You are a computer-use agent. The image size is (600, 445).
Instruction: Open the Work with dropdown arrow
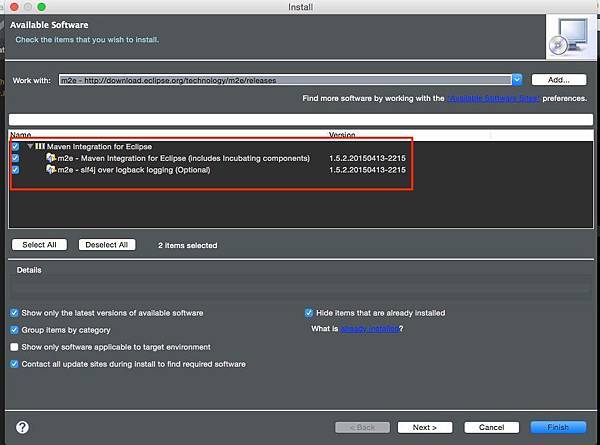tap(517, 80)
